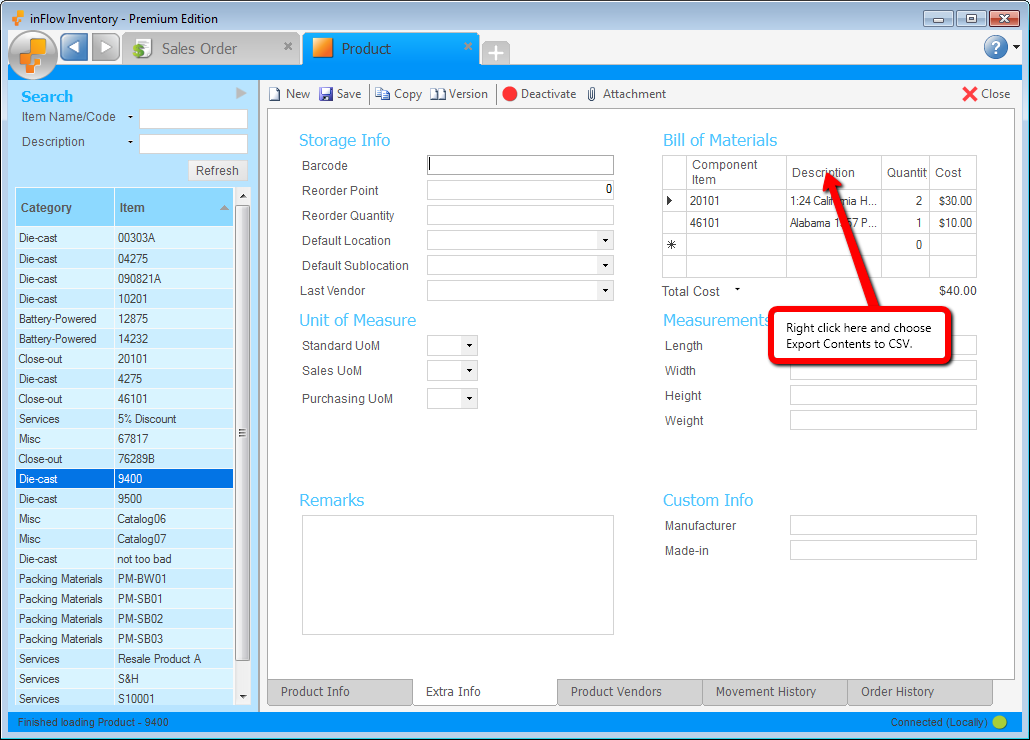Switch to the Product Info tab
The height and width of the screenshot is (740, 1030).
340,692
